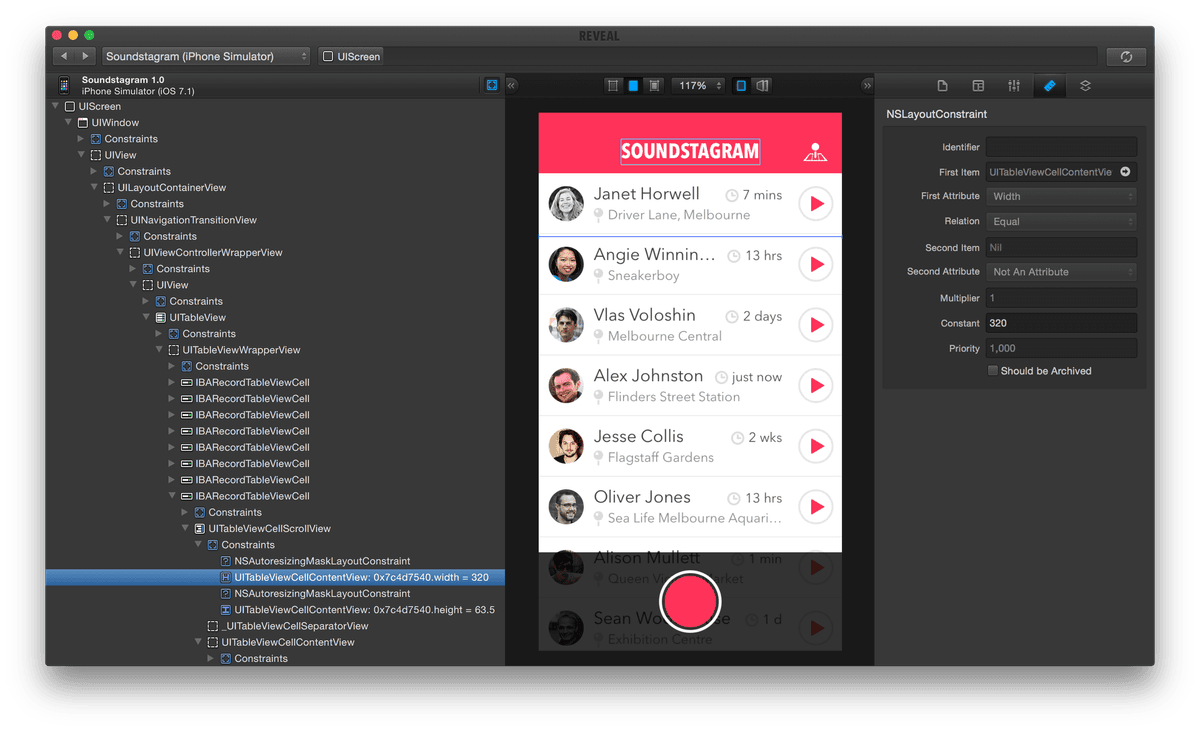Go forward with the right arrow toolbar button
This screenshot has width=1200, height=731.
point(86,57)
